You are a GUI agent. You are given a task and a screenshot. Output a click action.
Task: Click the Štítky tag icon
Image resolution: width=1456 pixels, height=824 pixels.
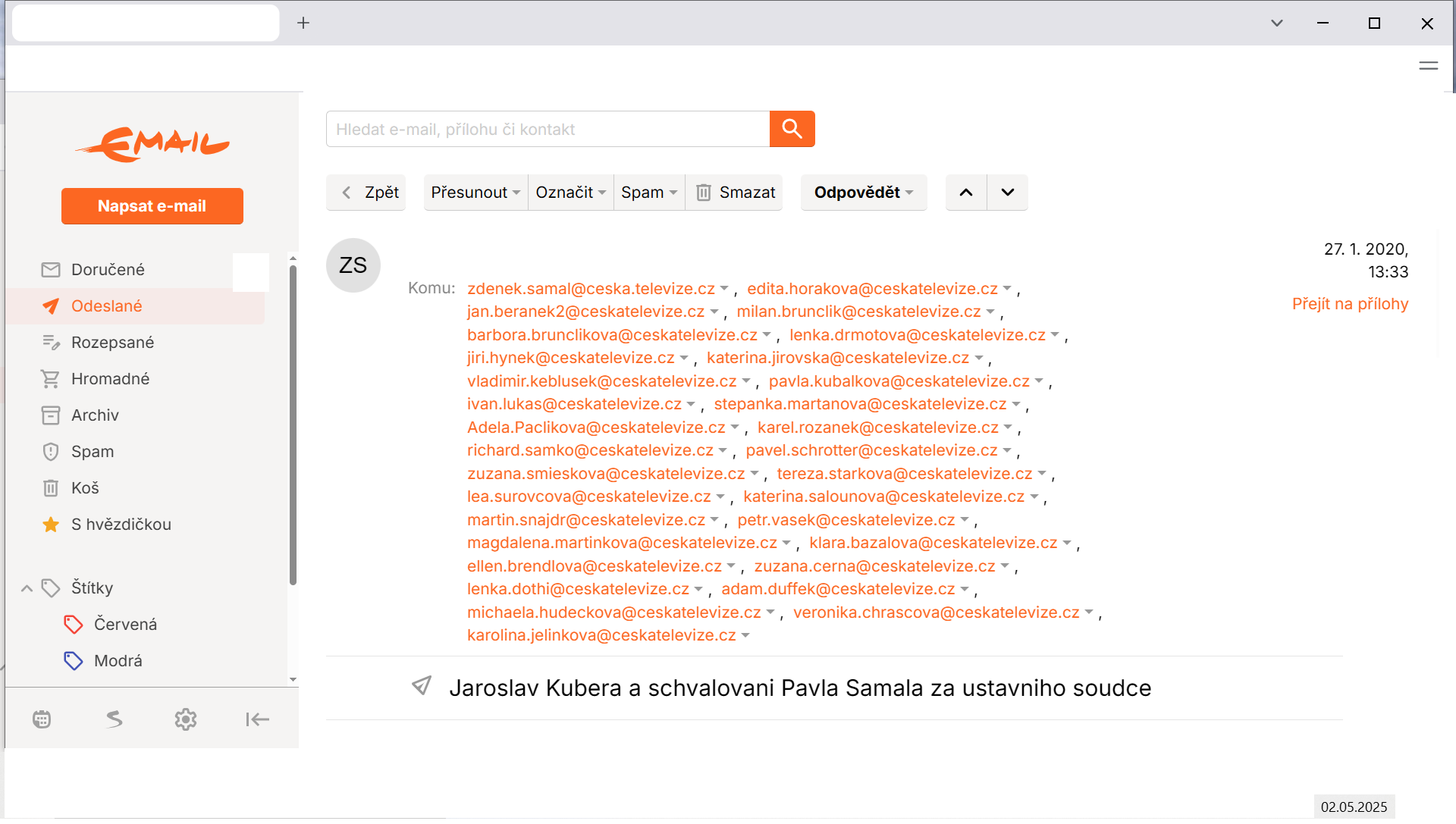pos(51,588)
